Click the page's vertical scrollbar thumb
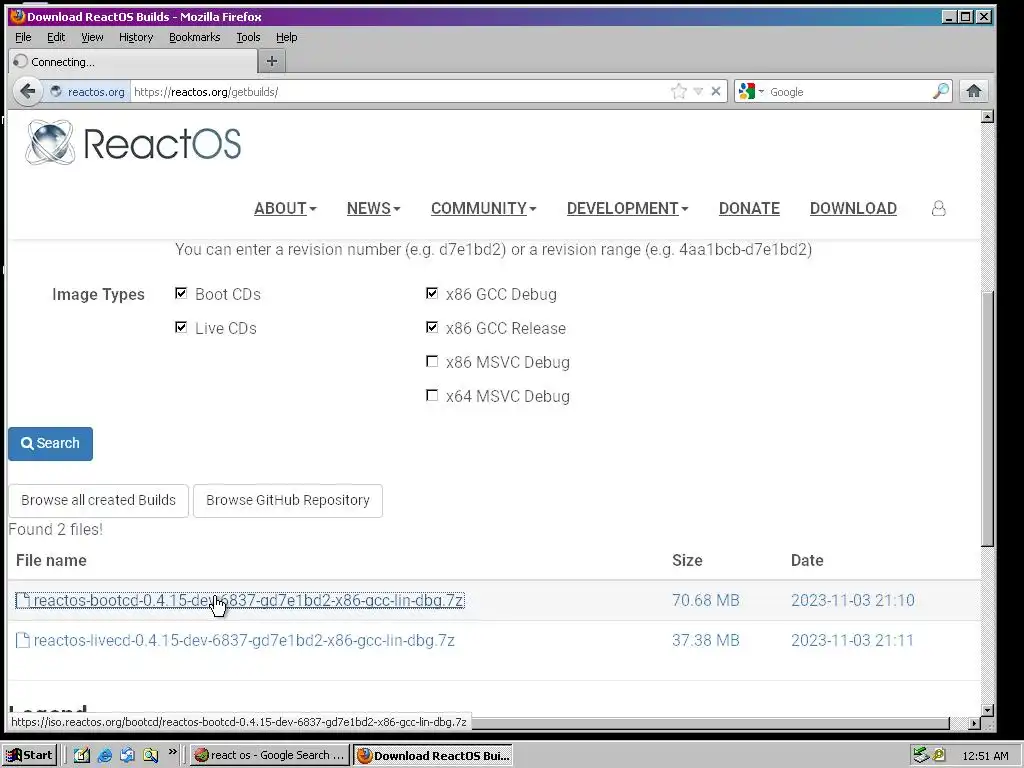This screenshot has width=1024, height=768. pos(987,418)
